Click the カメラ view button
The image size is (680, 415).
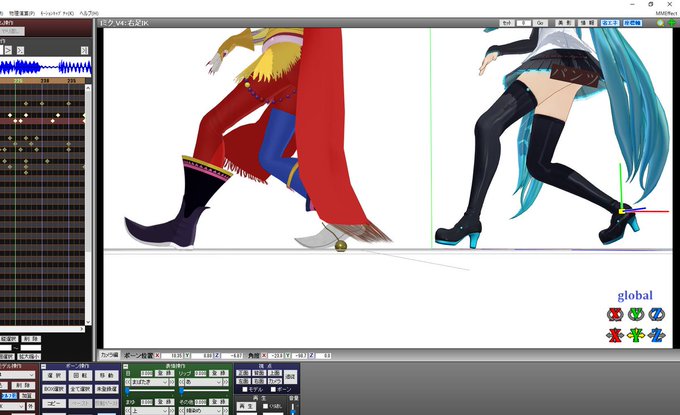tap(275, 381)
